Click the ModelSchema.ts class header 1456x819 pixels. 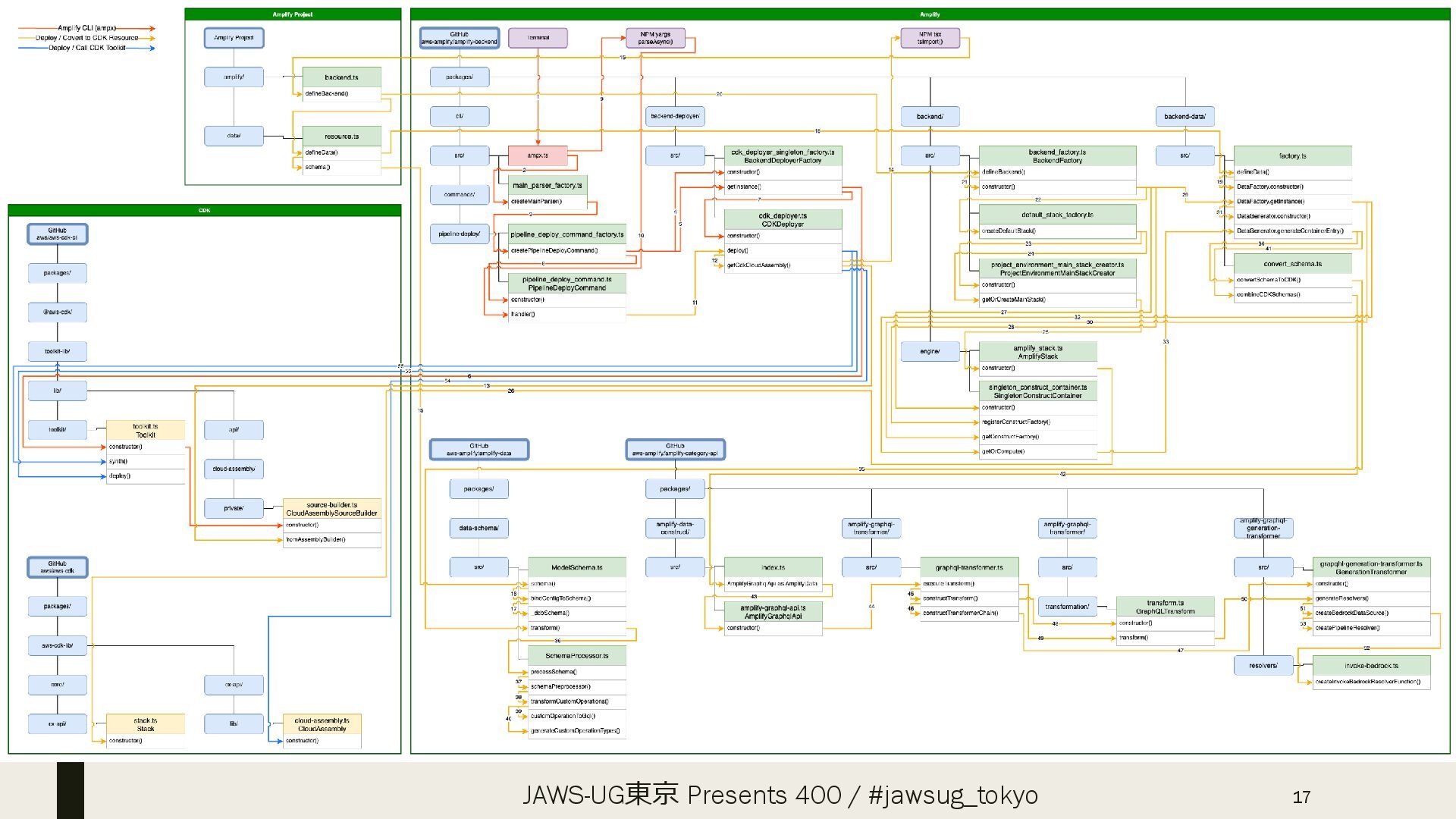pos(576,567)
